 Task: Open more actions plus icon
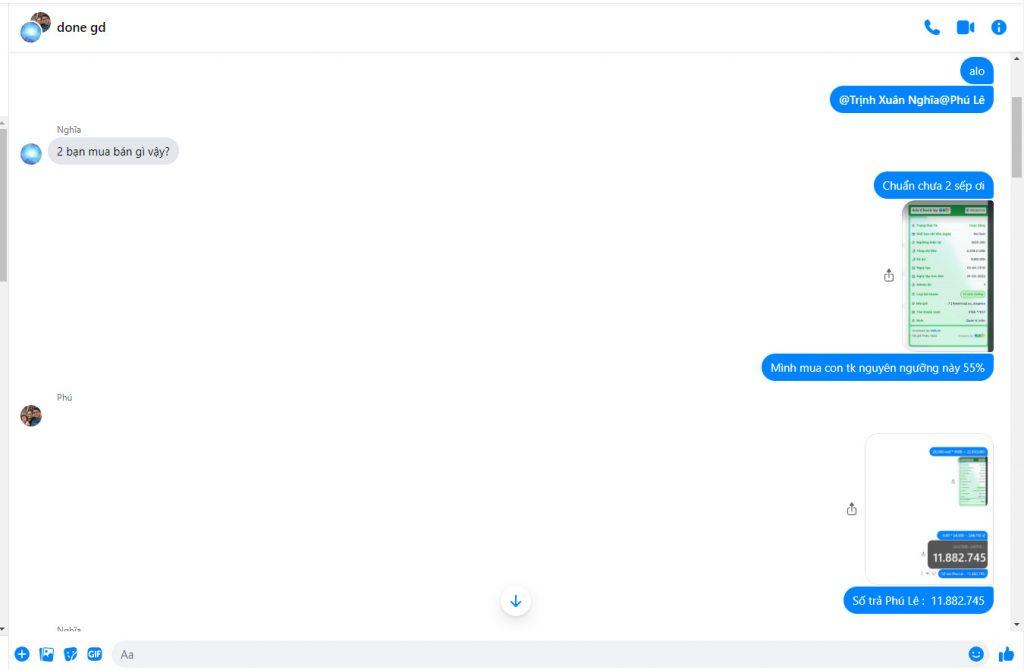(x=22, y=654)
